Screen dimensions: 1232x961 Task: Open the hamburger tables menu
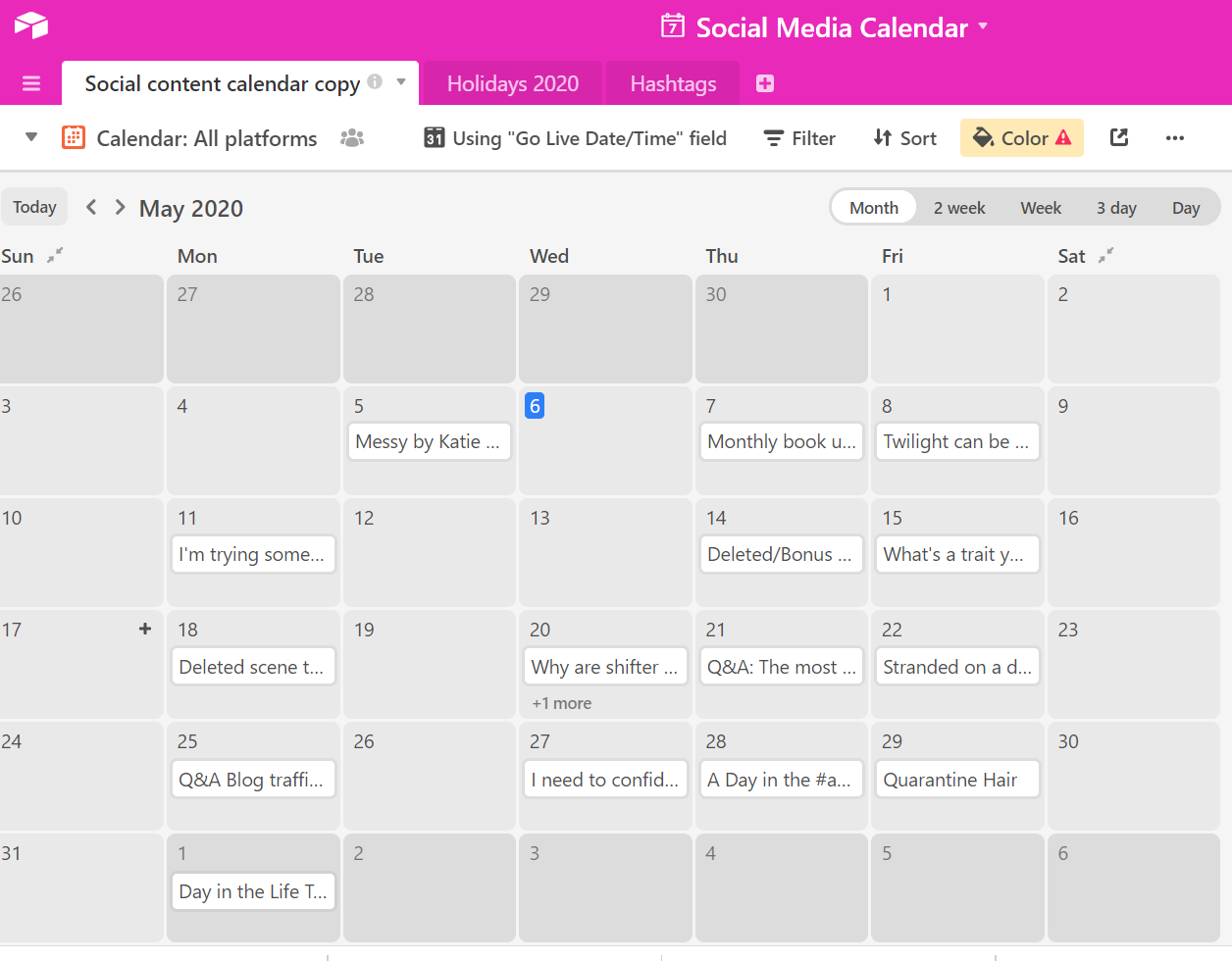pyautogui.click(x=31, y=83)
